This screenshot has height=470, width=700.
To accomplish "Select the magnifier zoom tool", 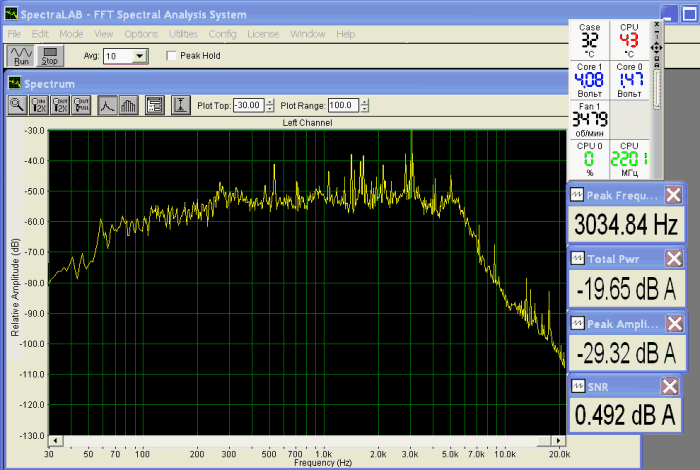I will (x=18, y=104).
